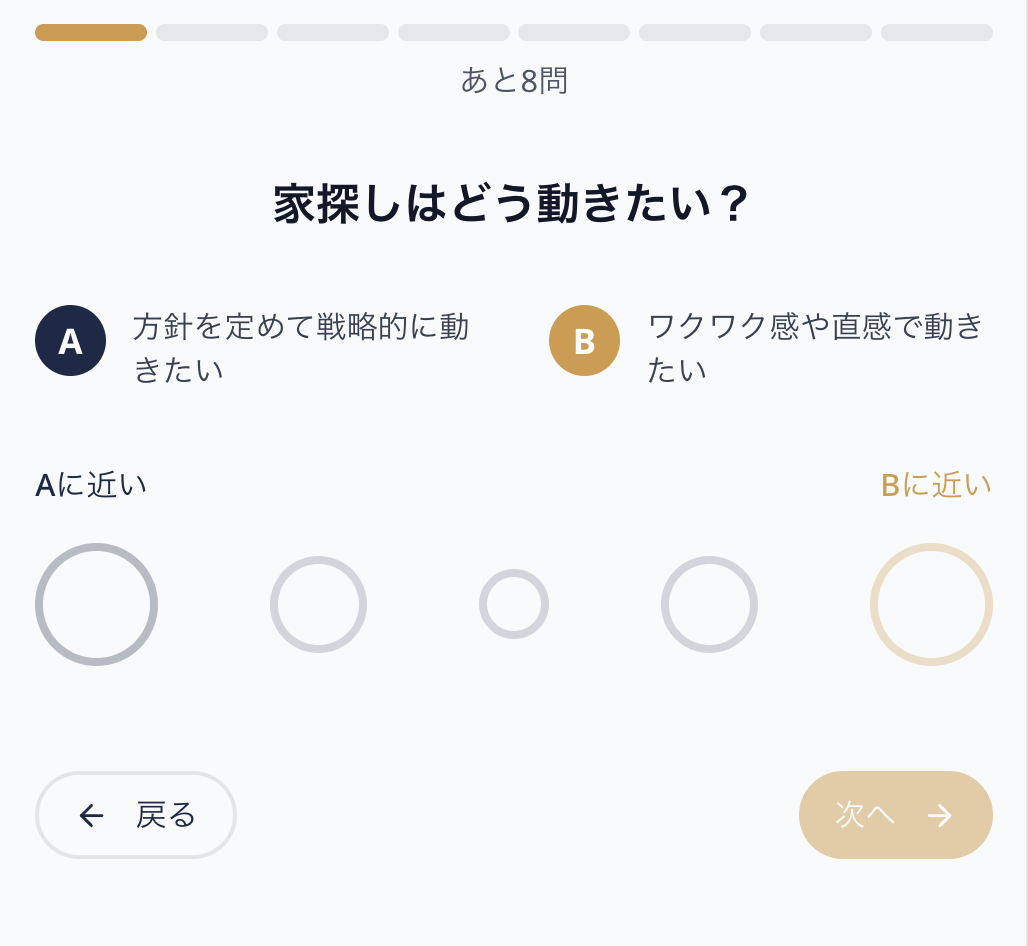The height and width of the screenshot is (946, 1028).
Task: Select the small middle neutral circle
Action: pos(513,603)
